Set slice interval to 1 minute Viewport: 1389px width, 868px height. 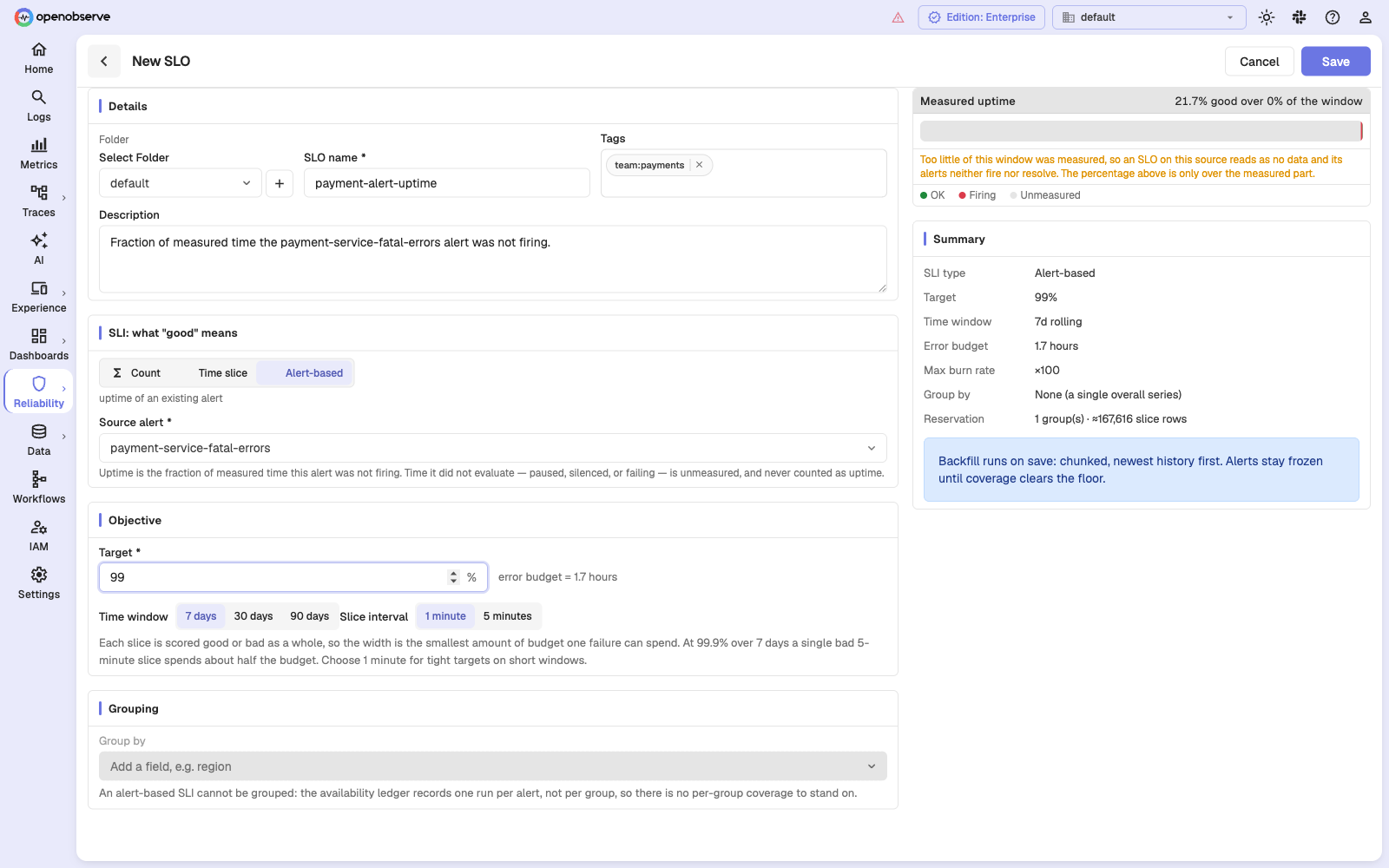(445, 616)
